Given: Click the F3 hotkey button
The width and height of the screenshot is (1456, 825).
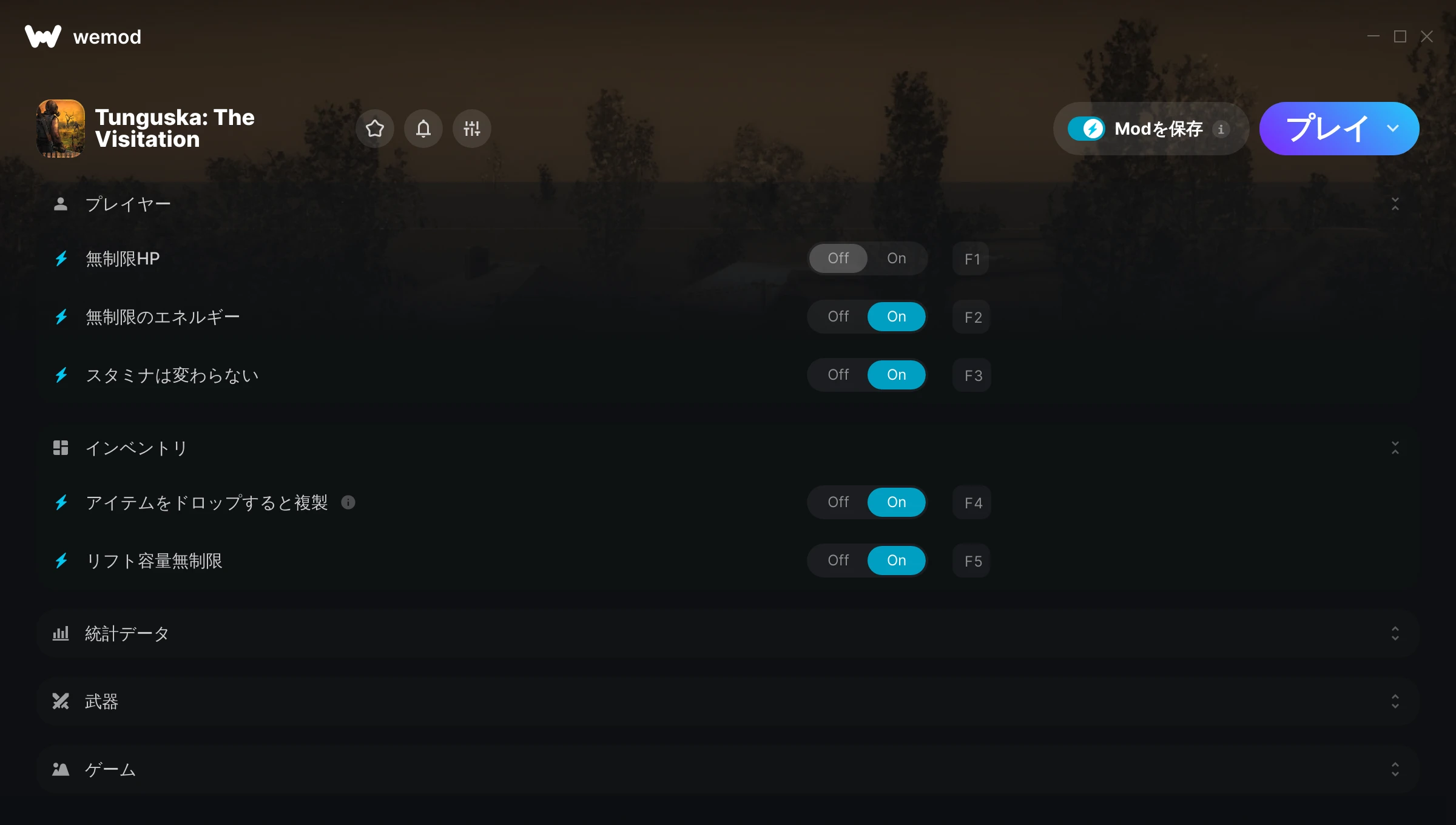Looking at the screenshot, I should click(972, 375).
